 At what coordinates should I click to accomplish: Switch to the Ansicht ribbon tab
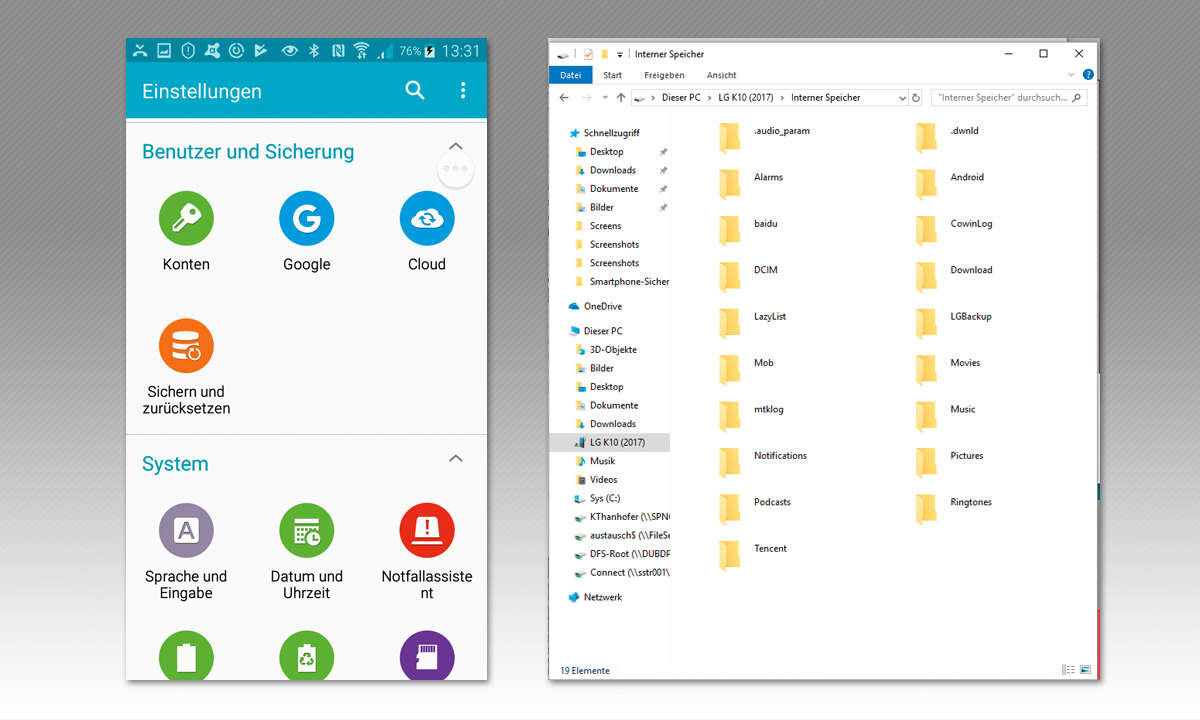[x=721, y=75]
